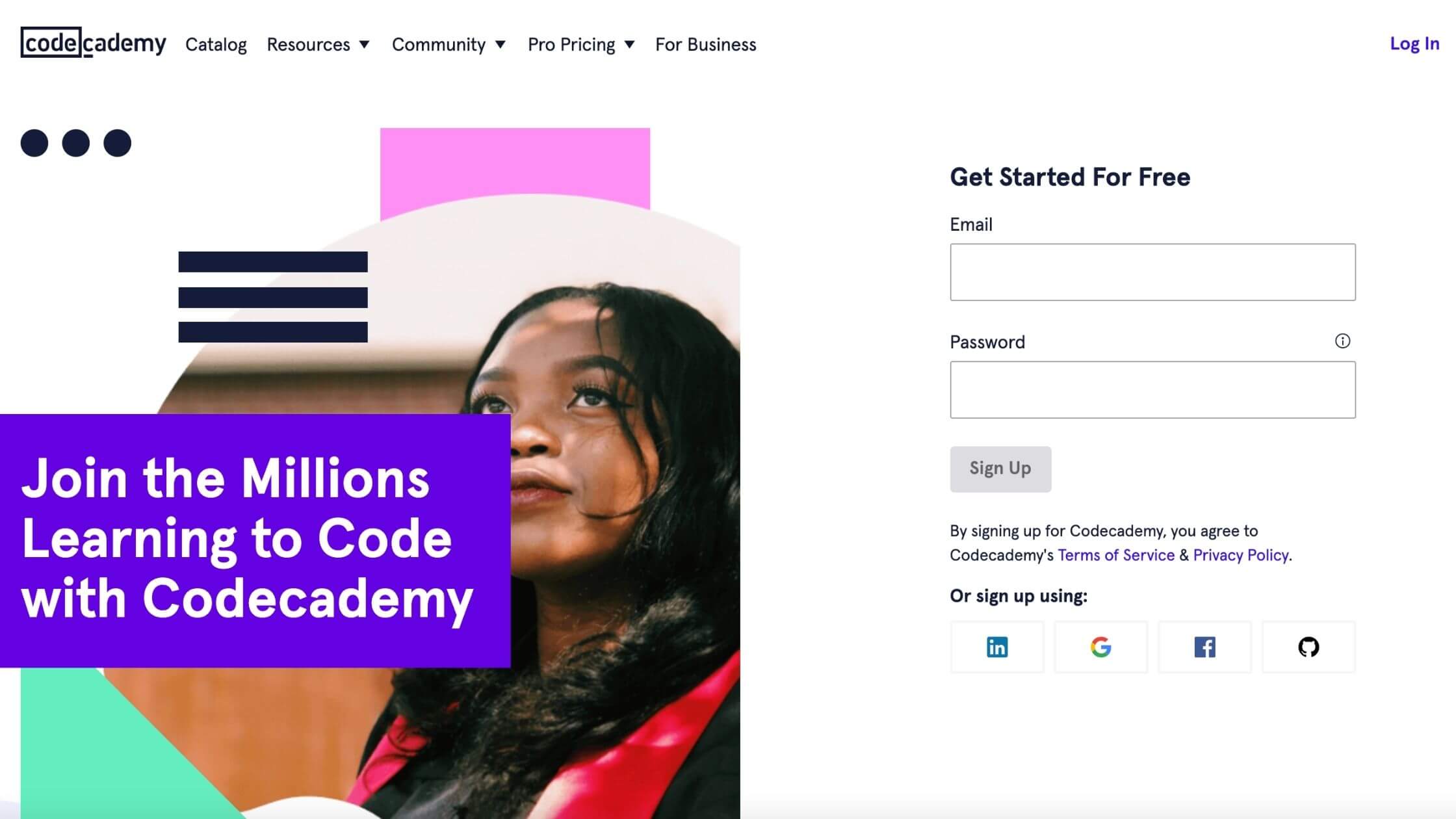The height and width of the screenshot is (819, 1456).
Task: Click the Codecademy logo icon
Action: [94, 42]
